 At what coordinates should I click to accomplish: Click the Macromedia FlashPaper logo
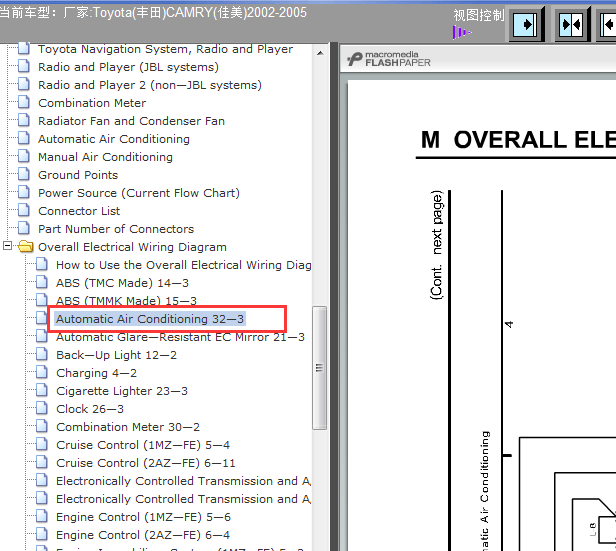point(389,59)
